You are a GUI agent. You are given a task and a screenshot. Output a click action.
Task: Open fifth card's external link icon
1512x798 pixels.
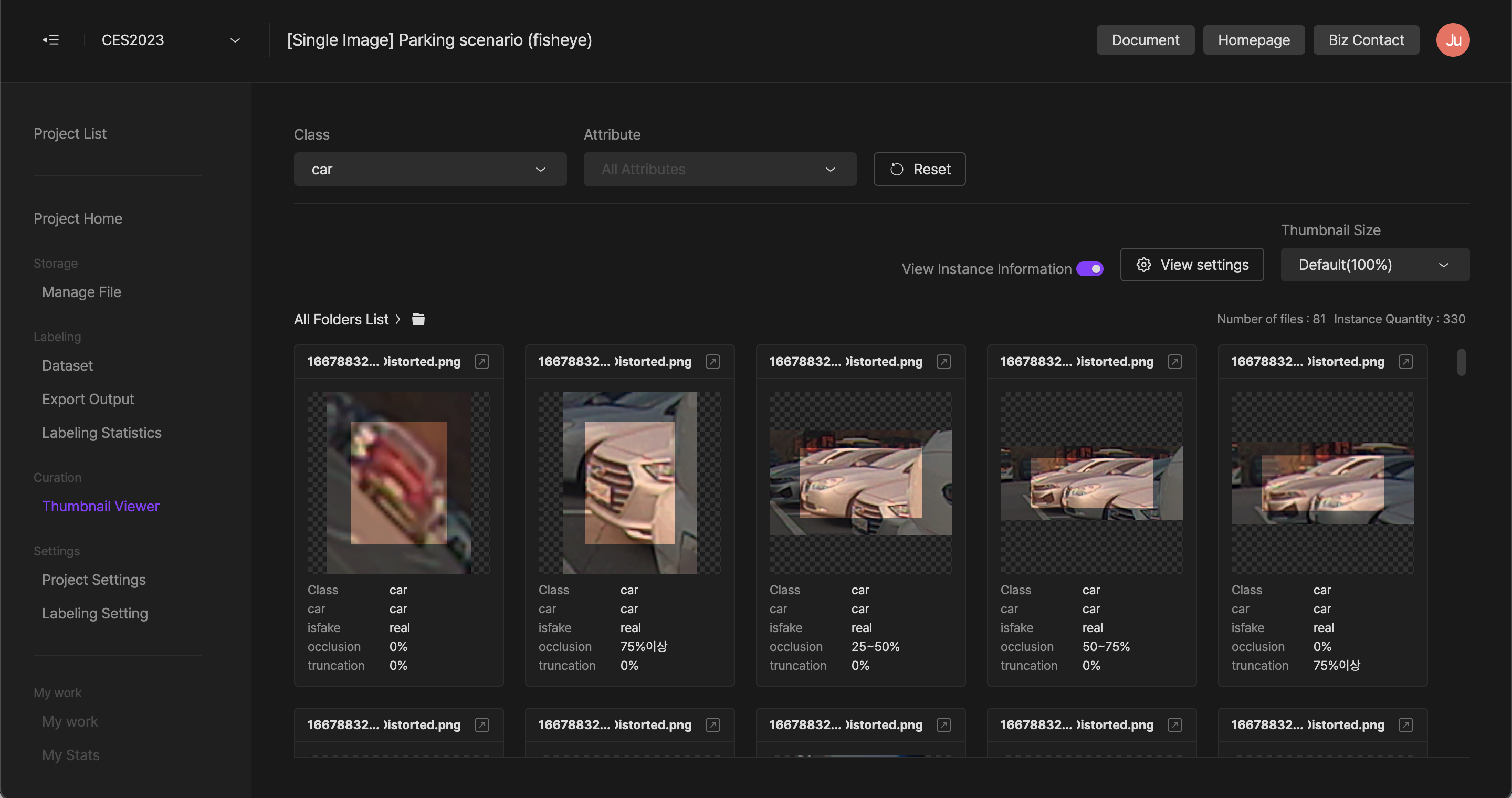[1405, 361]
